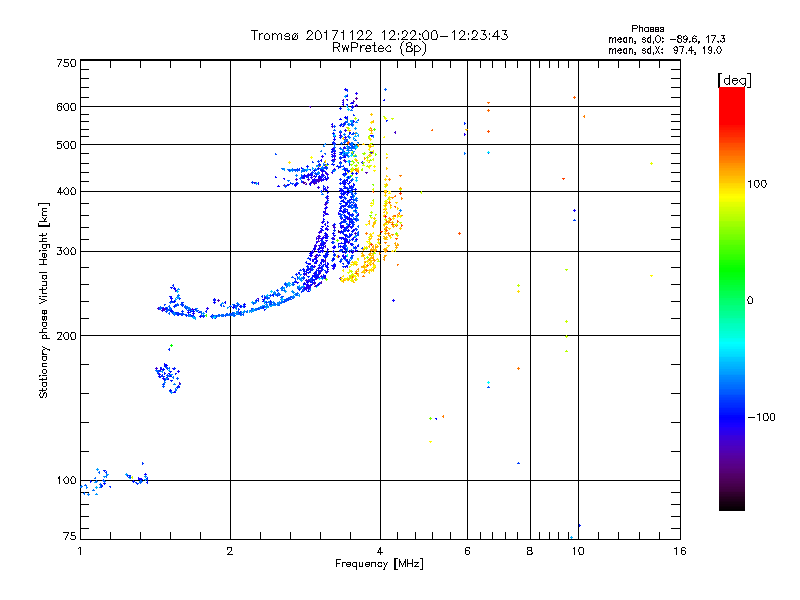Click the black bottom of the colorbar

(x=732, y=503)
